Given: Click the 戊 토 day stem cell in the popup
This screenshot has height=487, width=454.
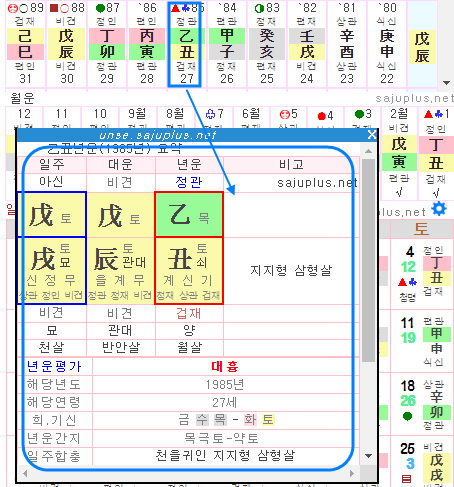Looking at the screenshot, I should pyautogui.click(x=52, y=215).
